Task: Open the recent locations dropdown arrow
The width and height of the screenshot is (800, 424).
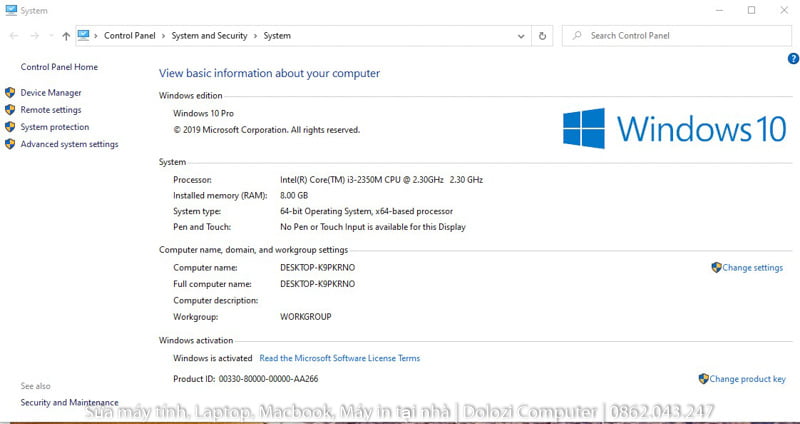Action: [51, 36]
